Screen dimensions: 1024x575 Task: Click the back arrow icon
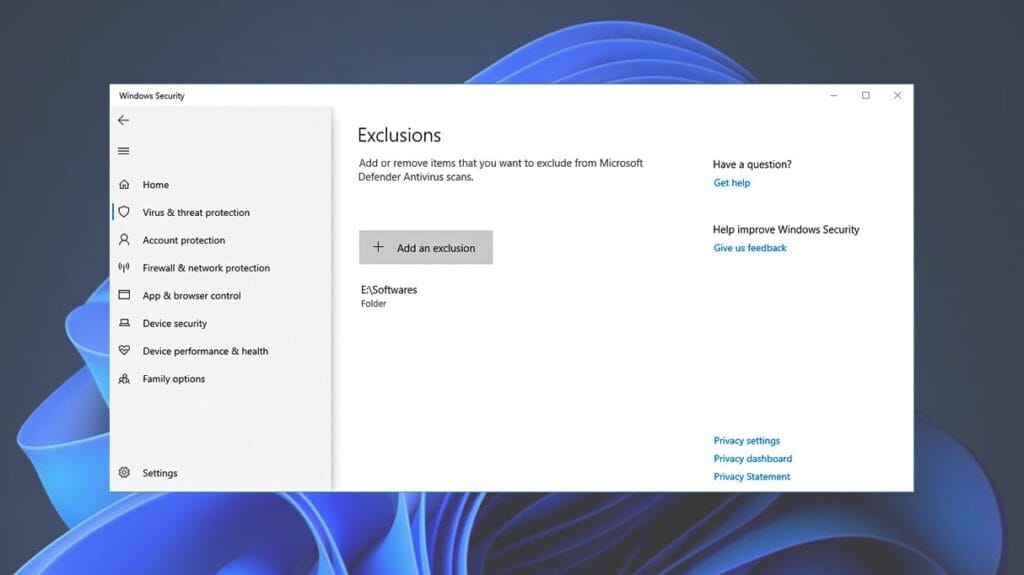(123, 120)
